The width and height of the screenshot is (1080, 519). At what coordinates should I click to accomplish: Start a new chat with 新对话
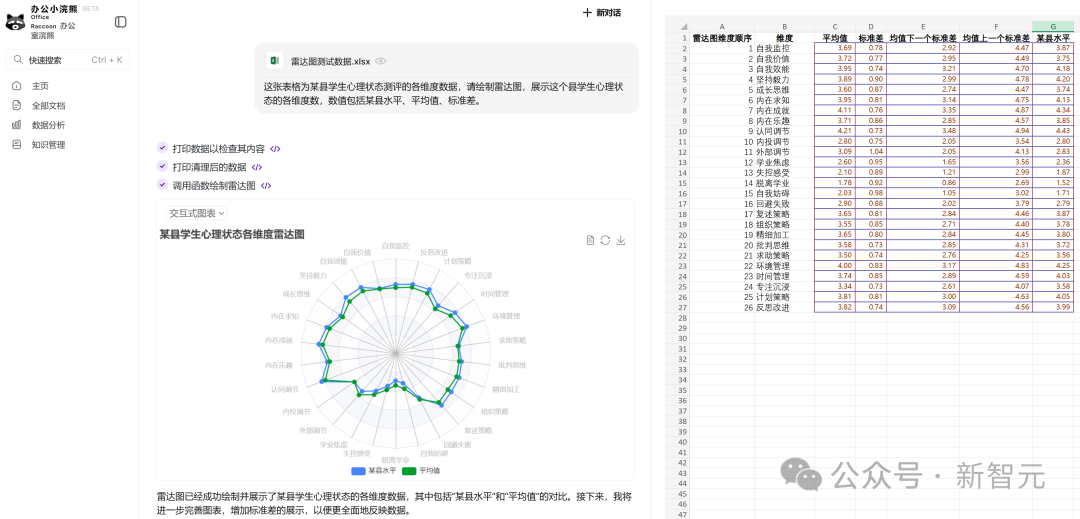(602, 13)
